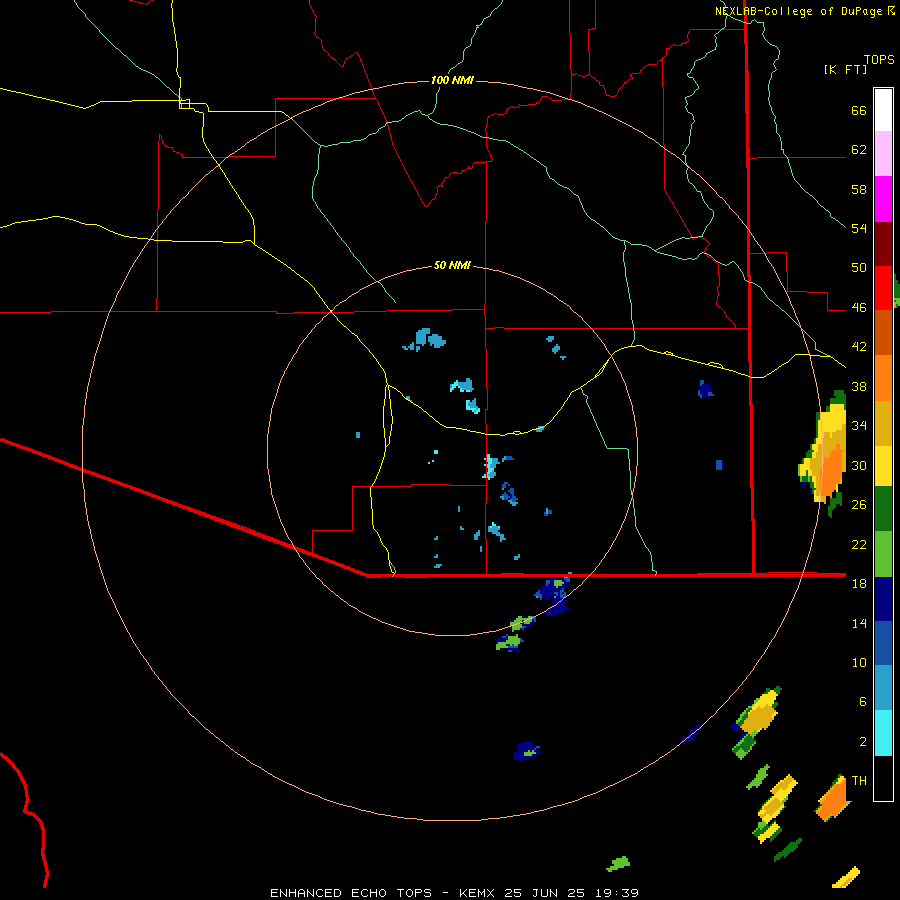
Task: Click the legend value '14'
Action: point(859,623)
